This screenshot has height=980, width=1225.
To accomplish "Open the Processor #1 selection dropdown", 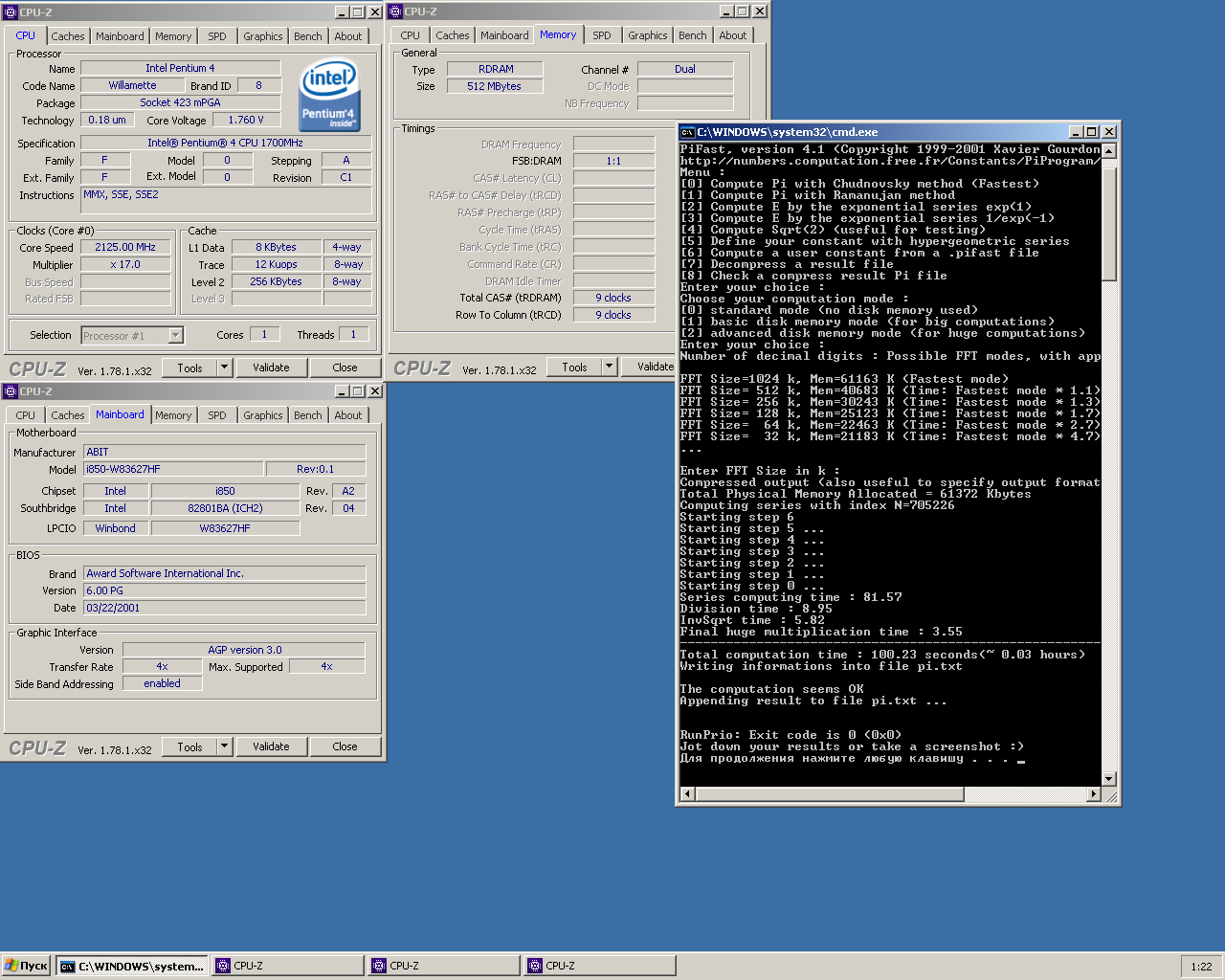I will pos(175,335).
